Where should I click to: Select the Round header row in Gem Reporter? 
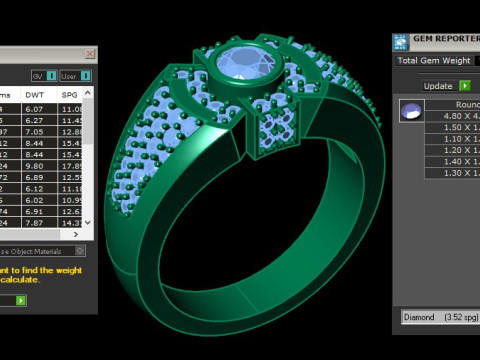pyautogui.click(x=453, y=105)
